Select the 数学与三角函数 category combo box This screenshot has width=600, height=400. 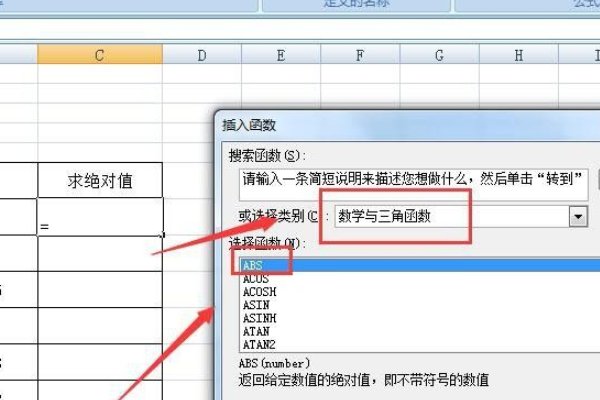click(x=461, y=217)
